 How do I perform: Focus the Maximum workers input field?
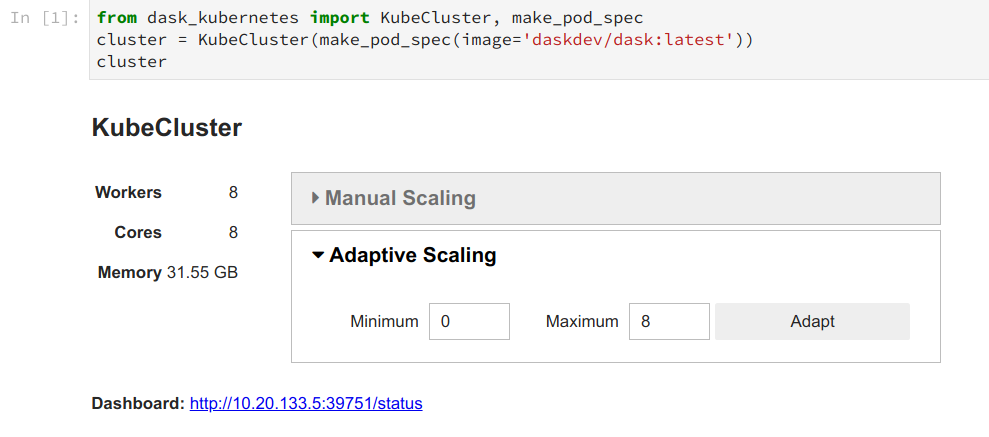click(669, 322)
